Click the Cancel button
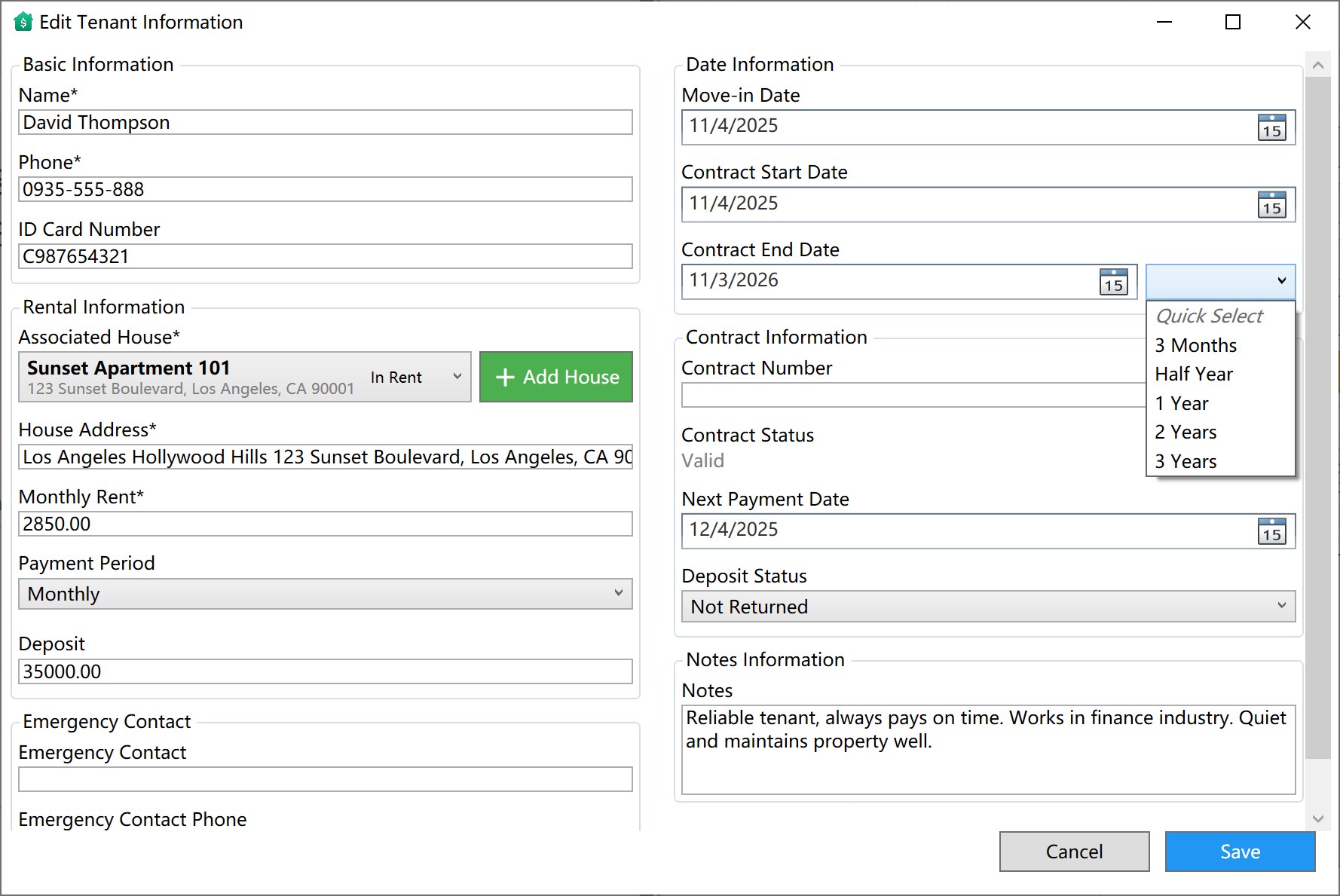 [1073, 852]
